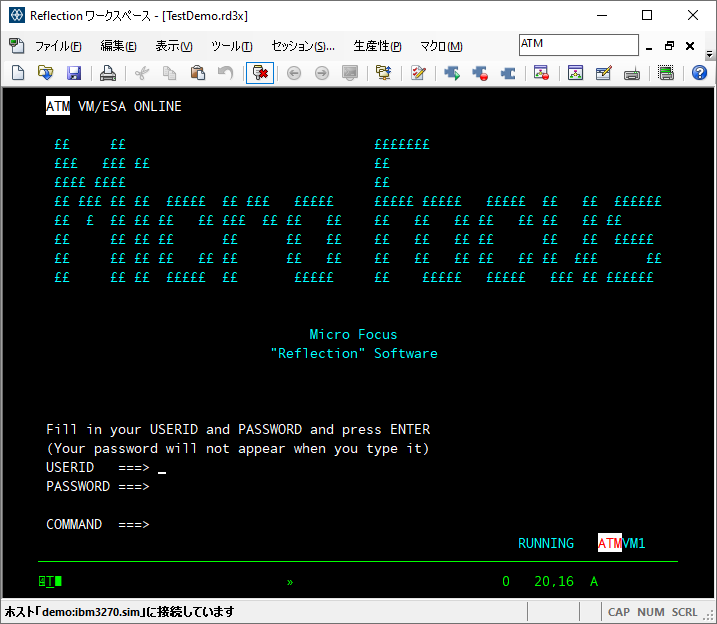Click the Copy icon in the toolbar

tap(170, 73)
